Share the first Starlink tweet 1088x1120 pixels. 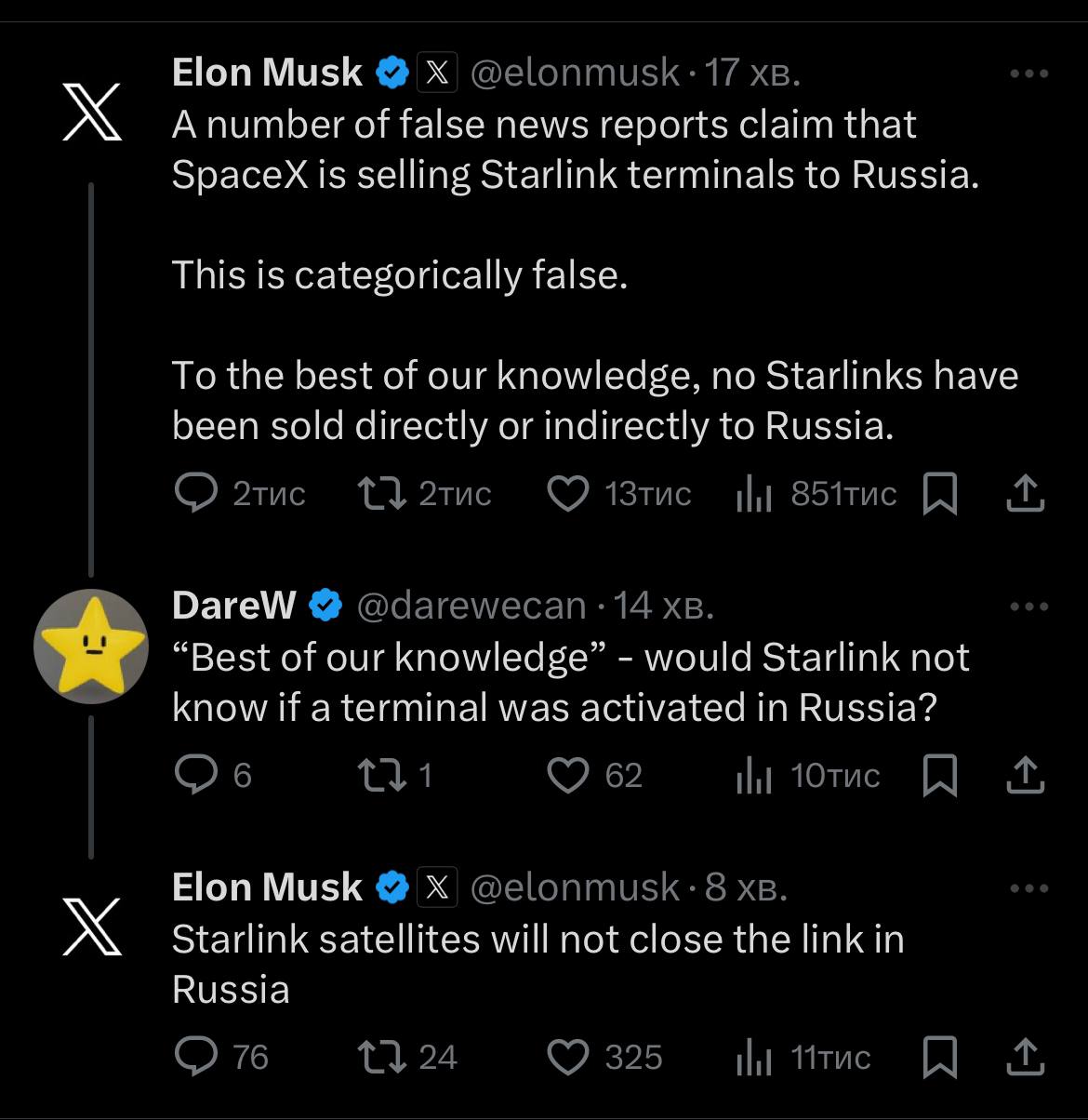pos(1026,494)
